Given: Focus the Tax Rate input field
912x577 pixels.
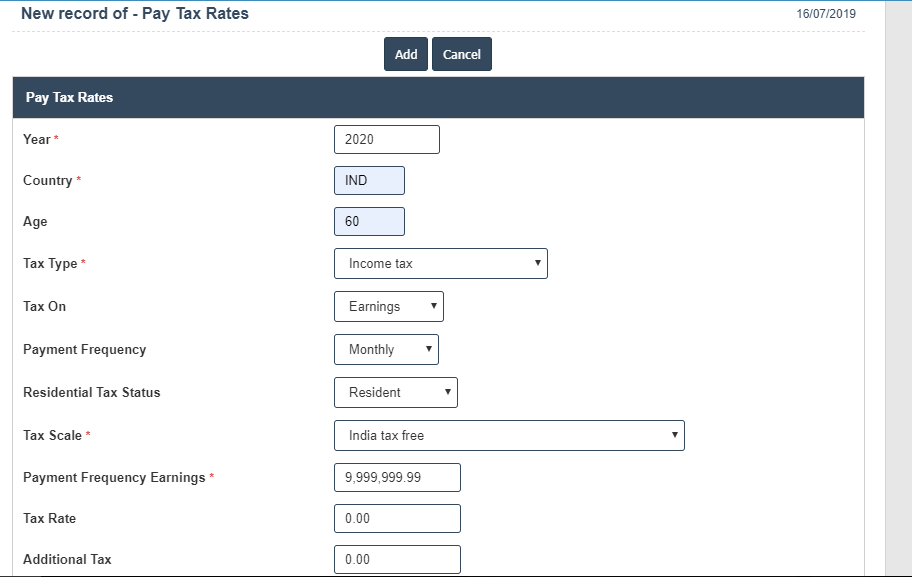Looking at the screenshot, I should 397,519.
